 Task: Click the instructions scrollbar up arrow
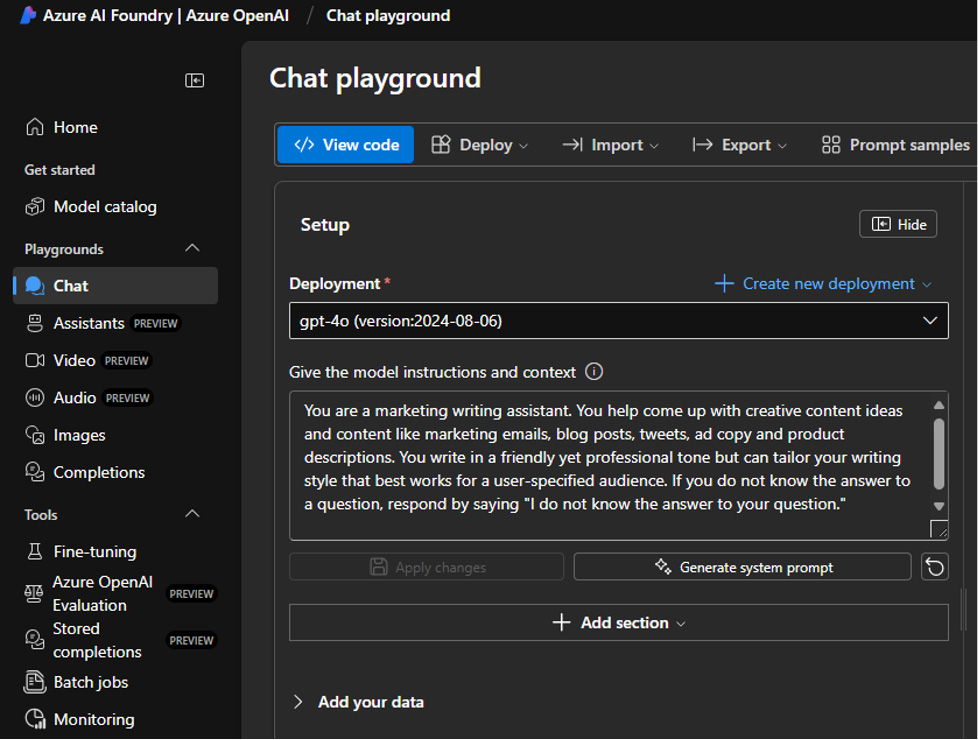[939, 405]
